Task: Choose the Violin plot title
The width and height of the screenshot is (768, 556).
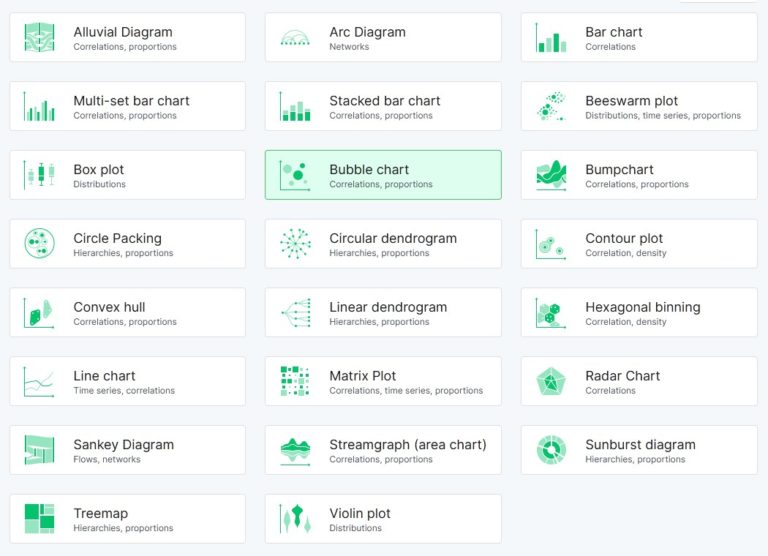Action: point(360,513)
